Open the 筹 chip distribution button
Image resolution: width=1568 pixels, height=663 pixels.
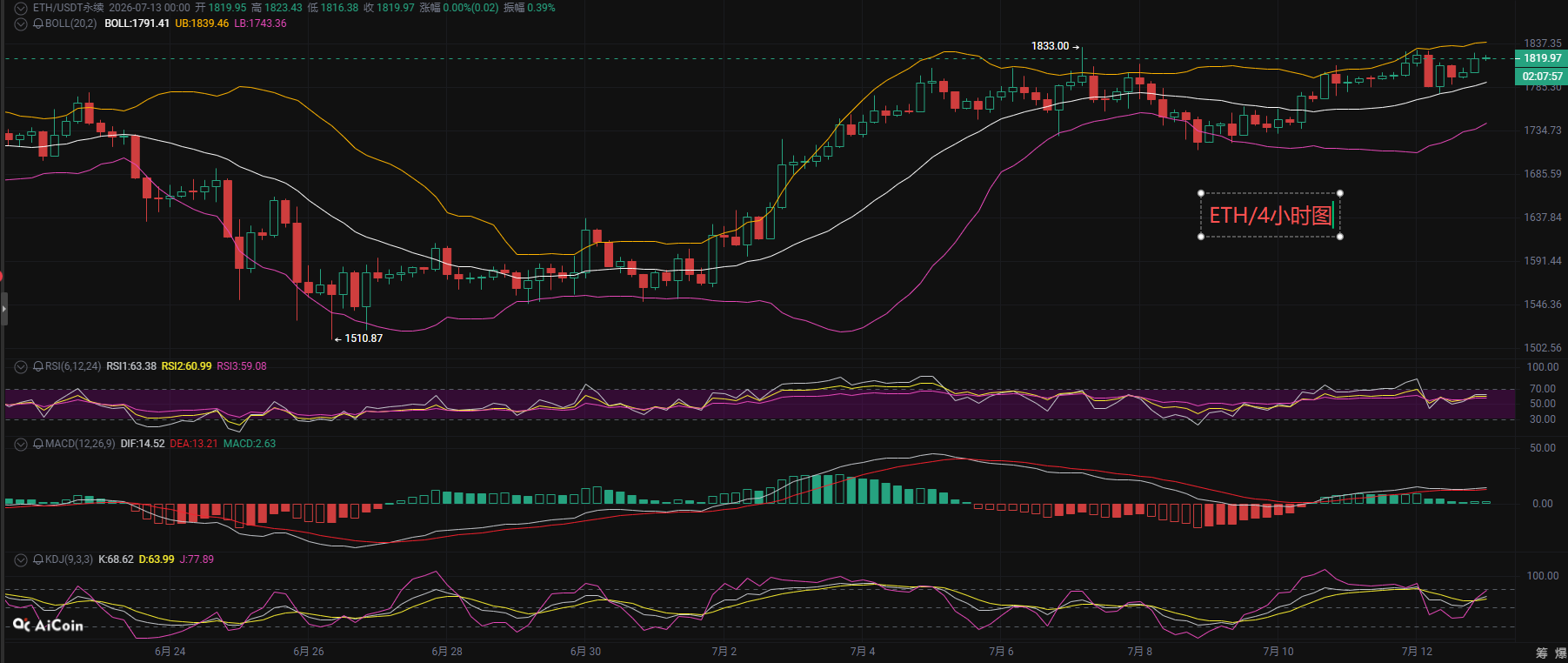point(1542,653)
